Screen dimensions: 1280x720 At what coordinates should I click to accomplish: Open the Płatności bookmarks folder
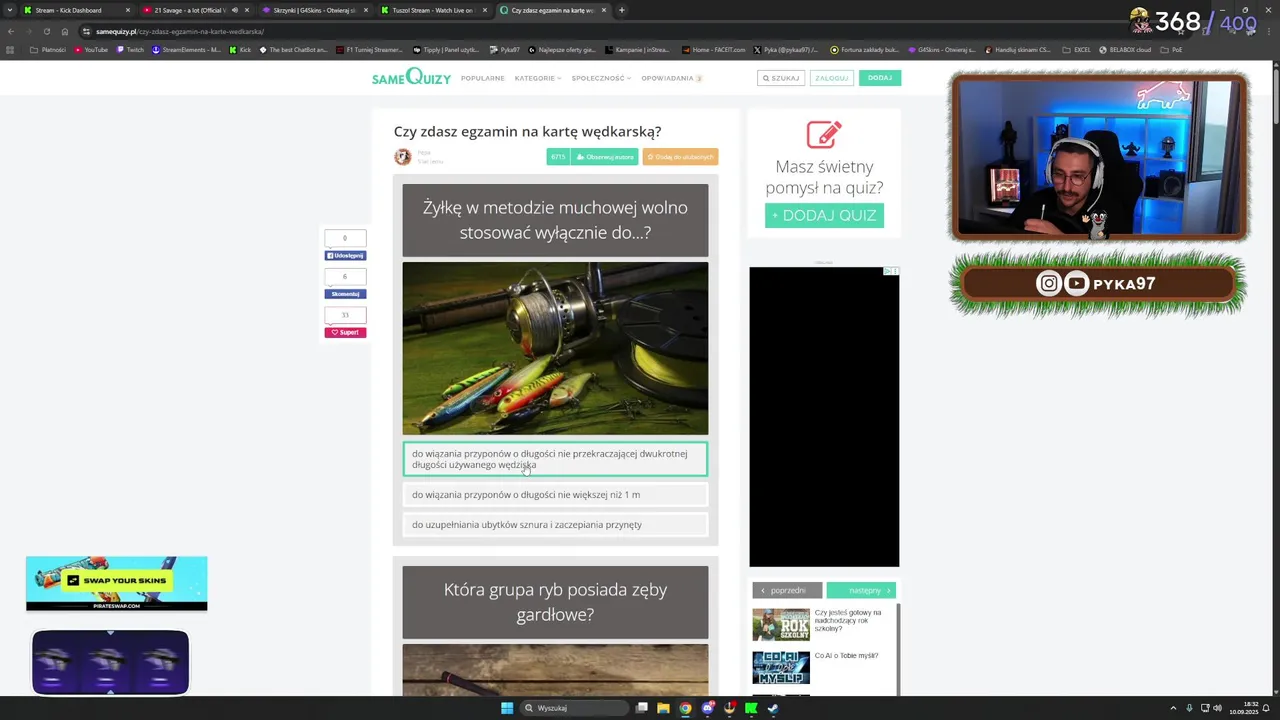(48, 49)
